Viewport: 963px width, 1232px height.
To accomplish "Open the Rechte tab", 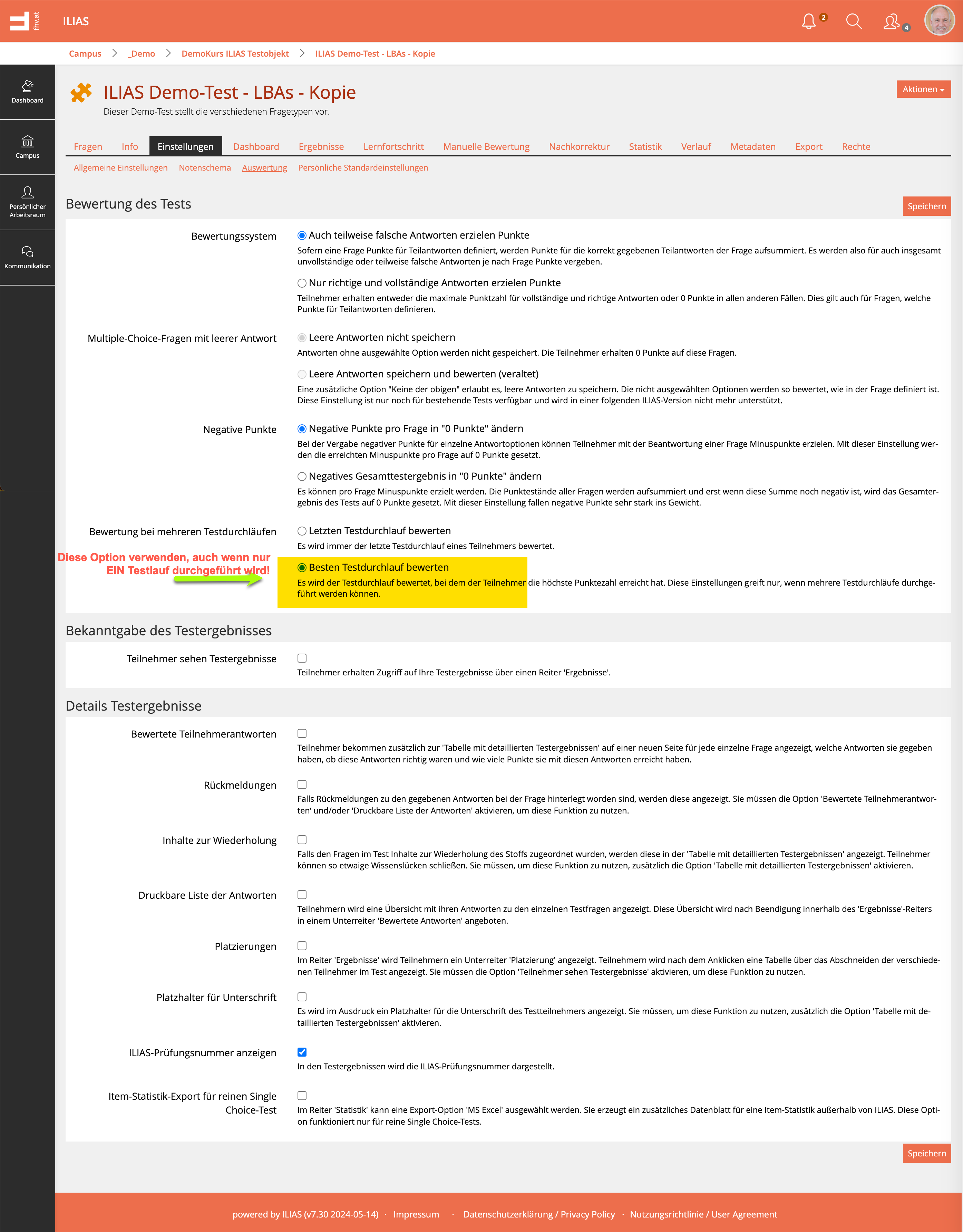I will (856, 146).
